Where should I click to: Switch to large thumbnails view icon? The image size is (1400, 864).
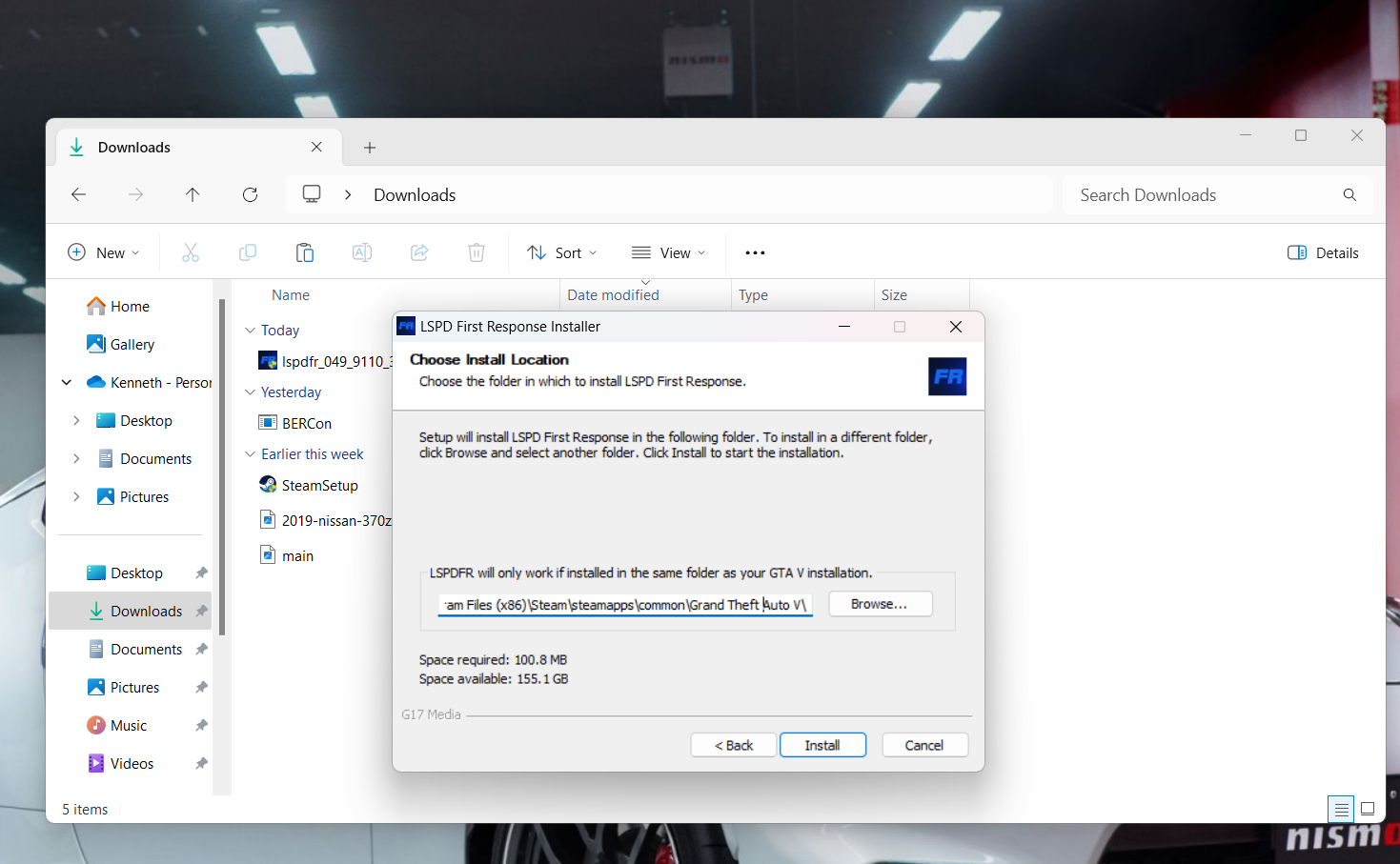coord(1368,809)
